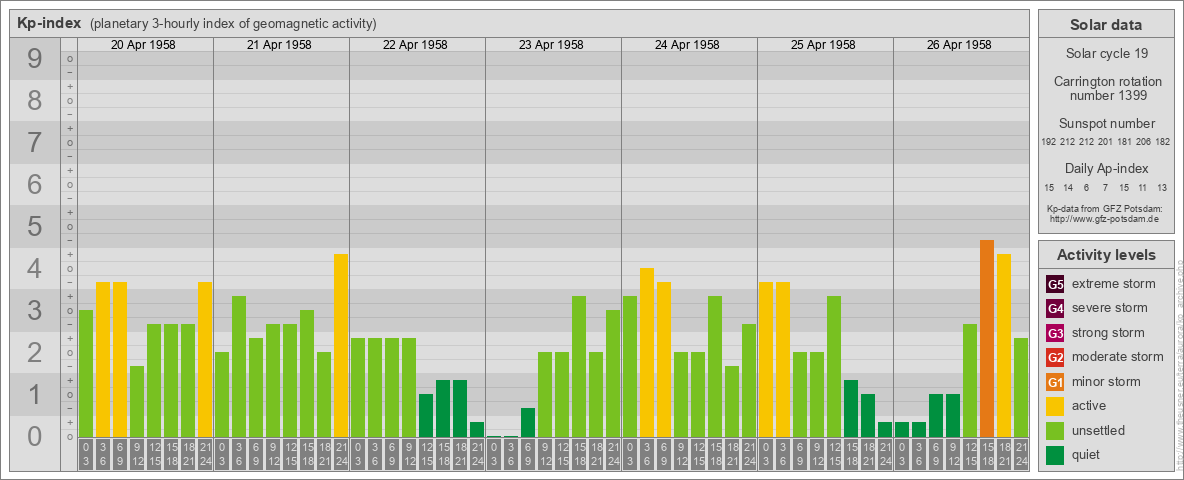Click the Kp scale number 0
Viewport: 1184px width, 480px height.
click(x=35, y=436)
